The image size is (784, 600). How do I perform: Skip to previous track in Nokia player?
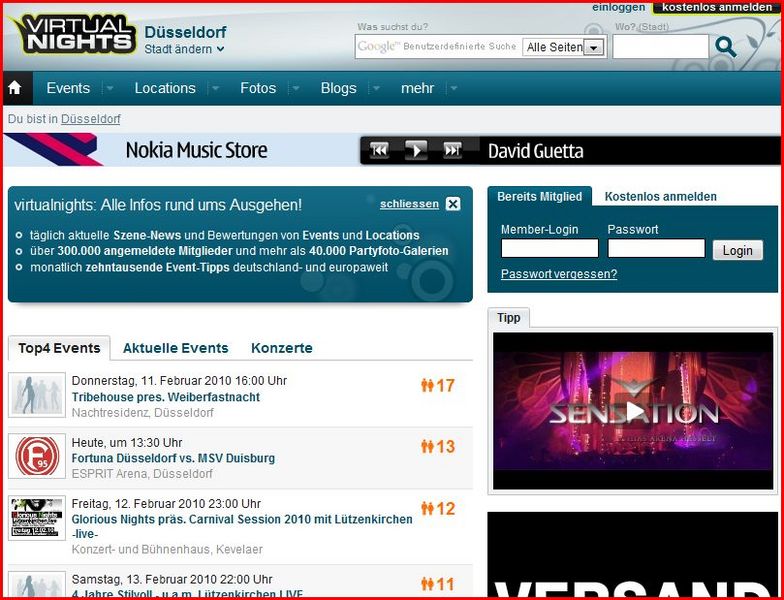click(380, 150)
